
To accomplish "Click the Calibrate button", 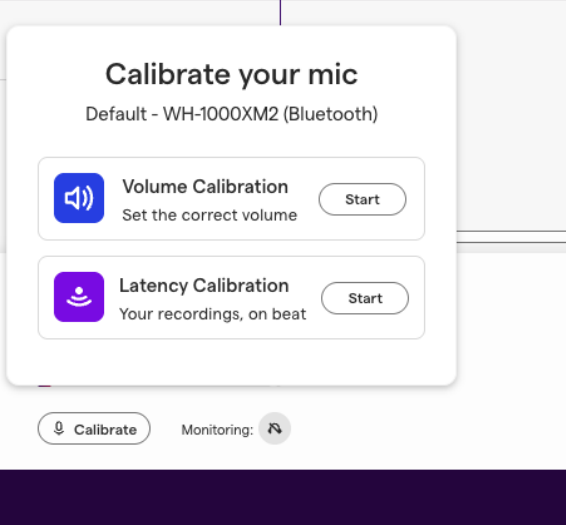I will [x=94, y=429].
